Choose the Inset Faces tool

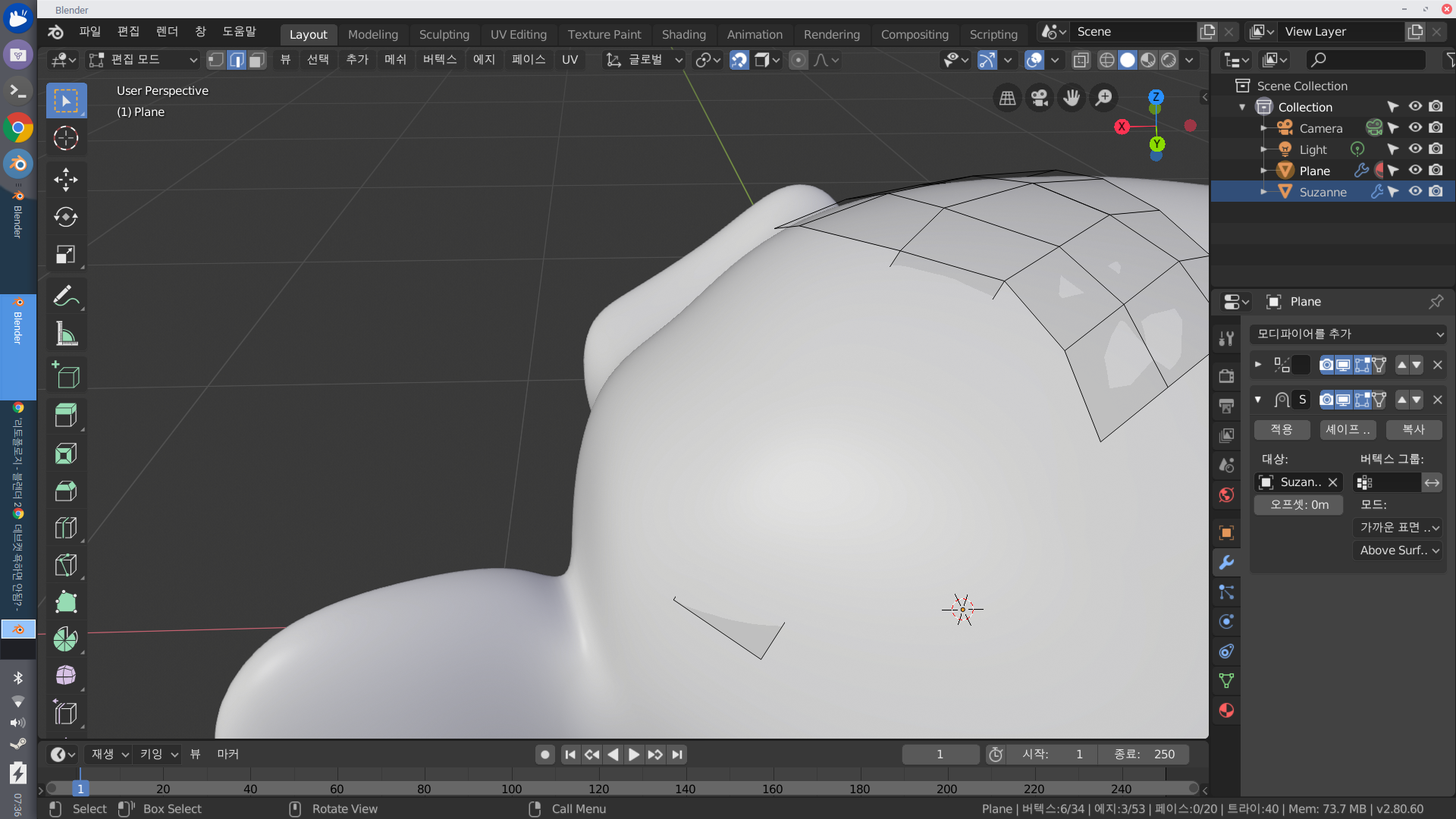tap(66, 453)
